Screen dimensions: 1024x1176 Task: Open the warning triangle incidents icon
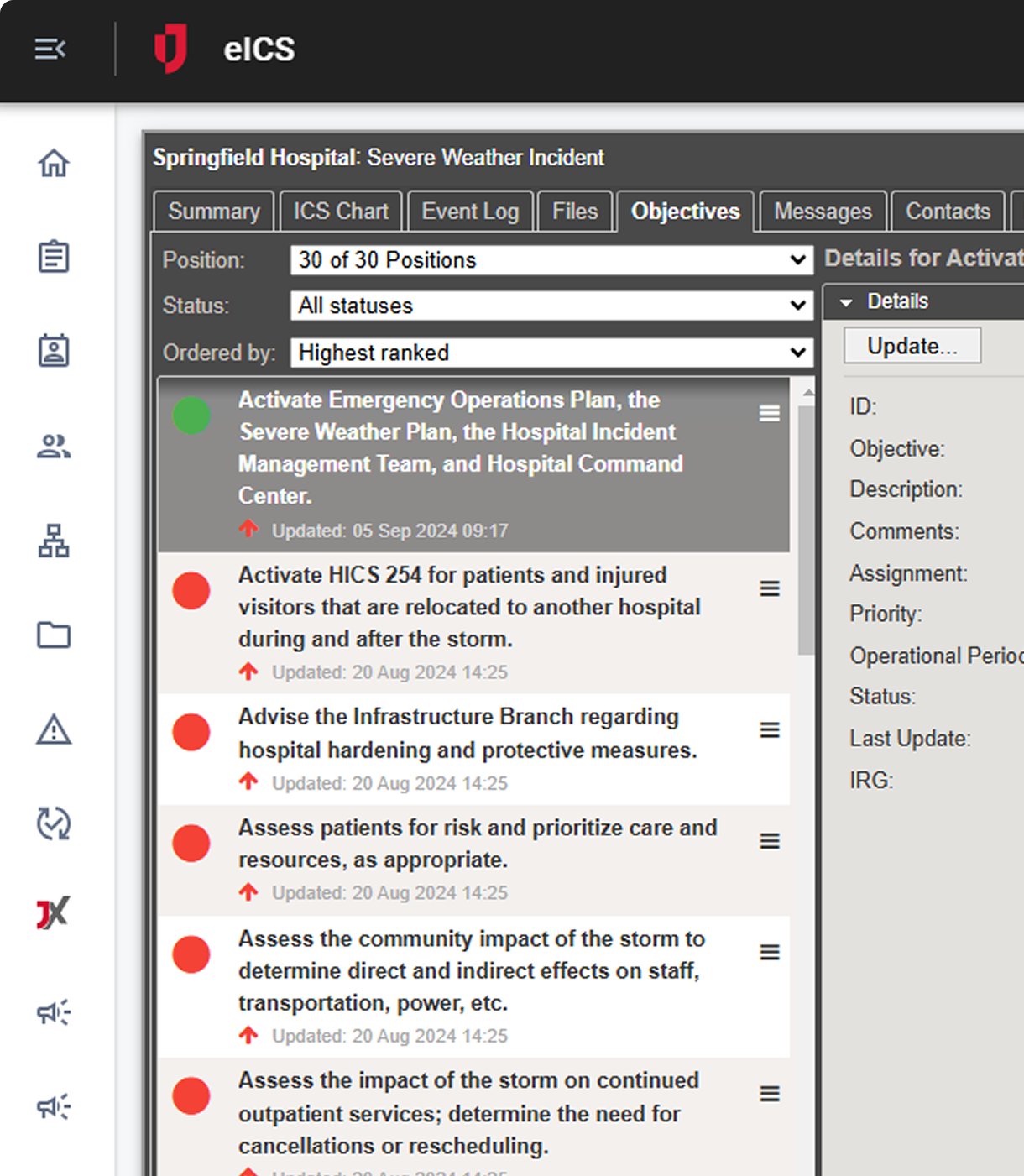point(54,730)
